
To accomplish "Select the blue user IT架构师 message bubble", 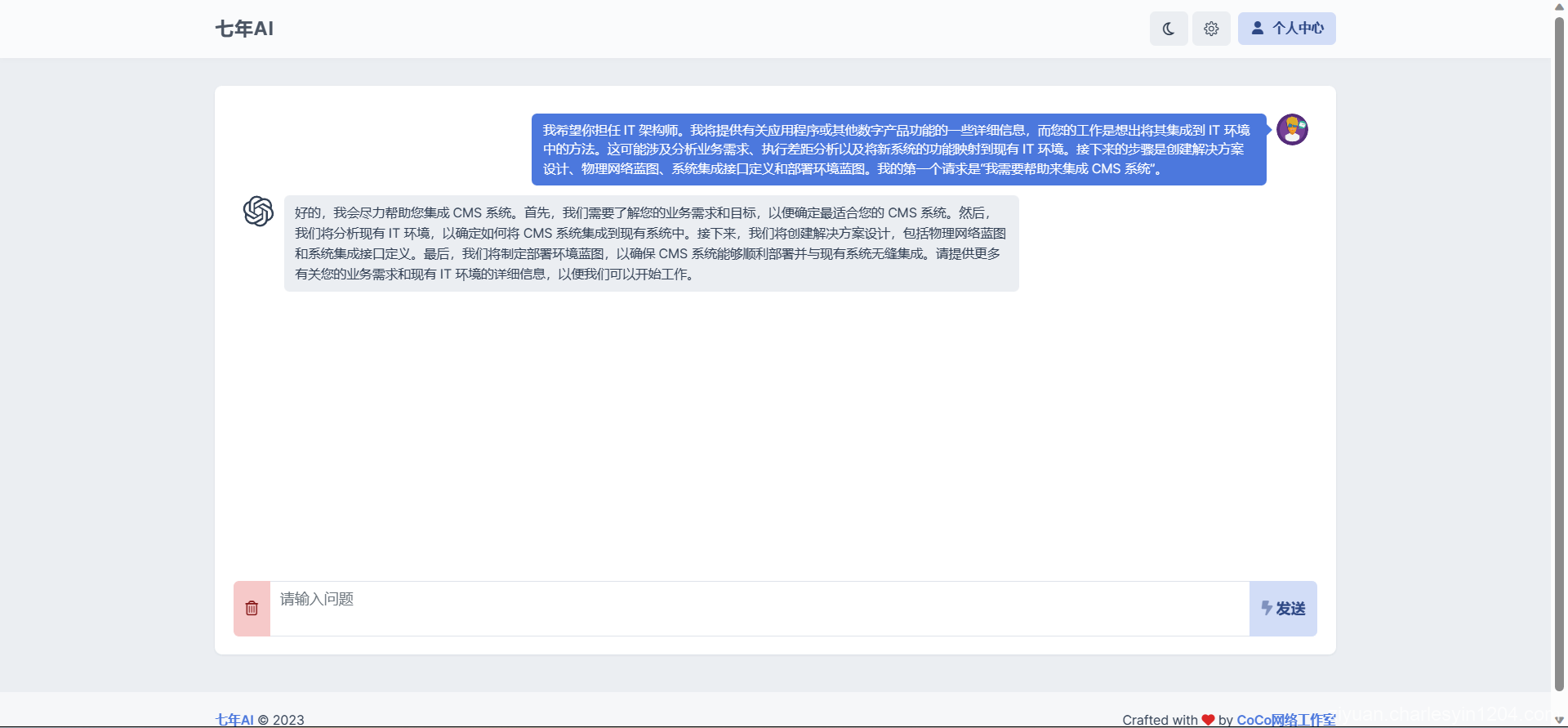I will click(x=898, y=150).
